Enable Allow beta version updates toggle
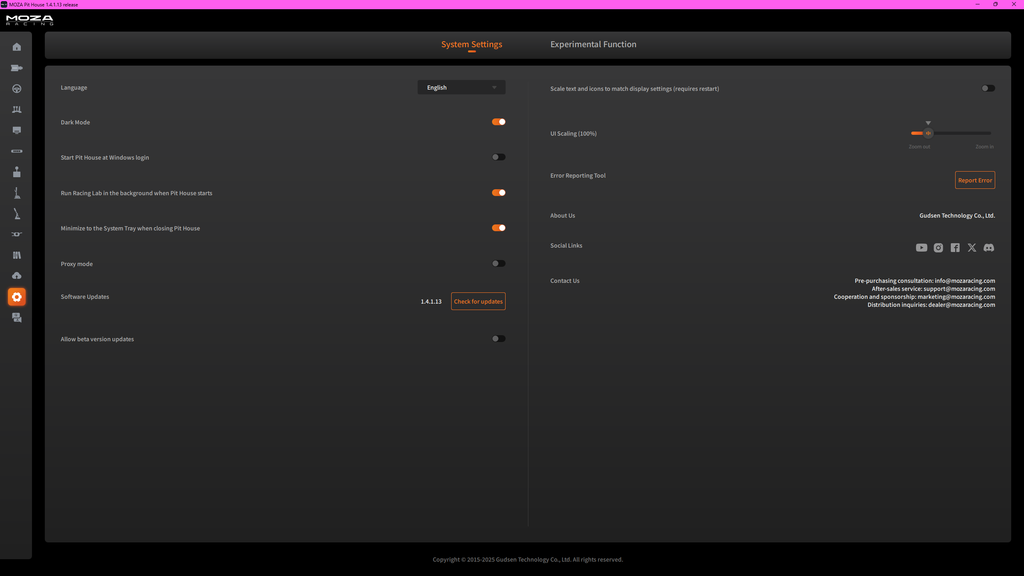 click(x=498, y=339)
